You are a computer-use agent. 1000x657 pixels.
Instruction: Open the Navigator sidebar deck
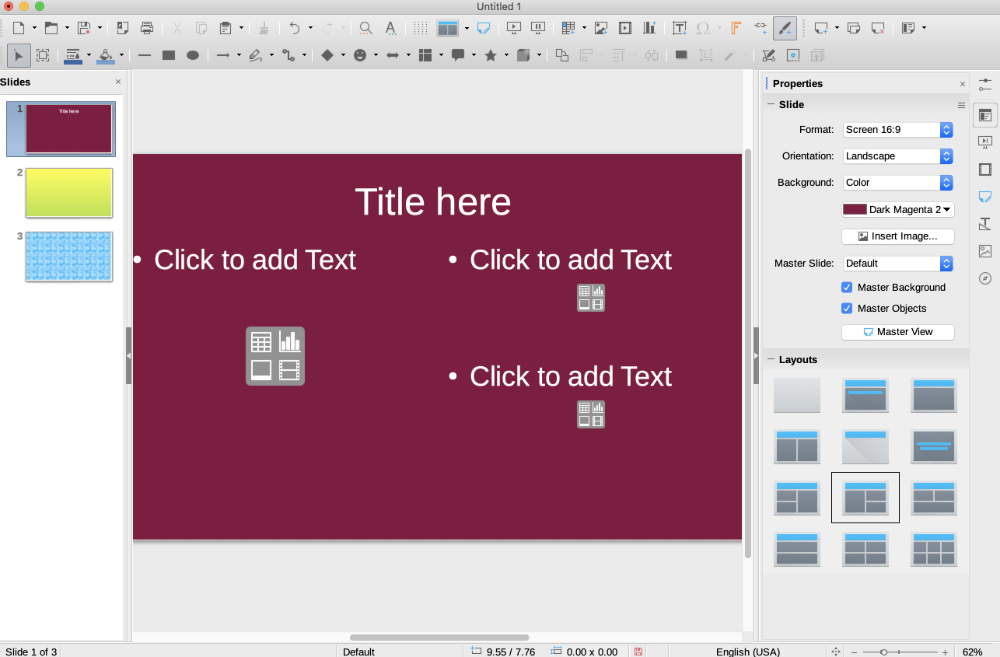tap(985, 278)
